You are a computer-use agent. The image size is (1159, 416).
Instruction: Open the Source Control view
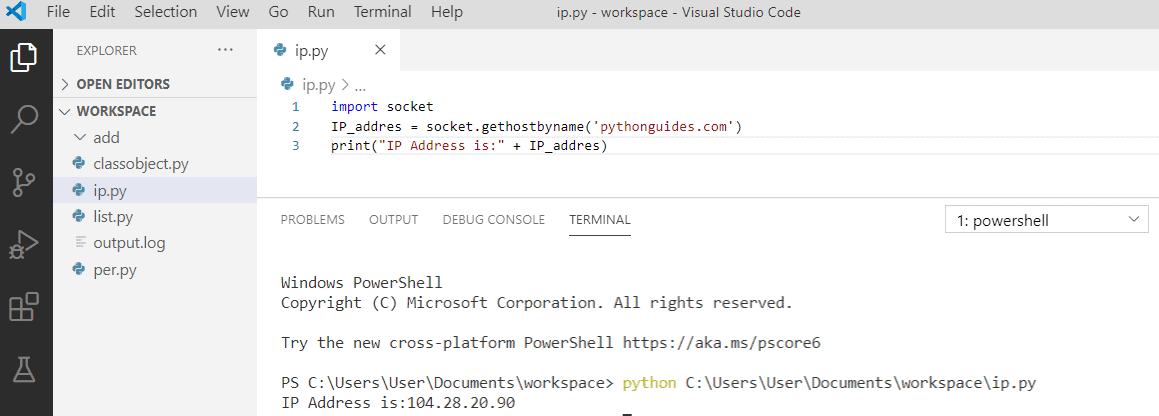[x=24, y=182]
